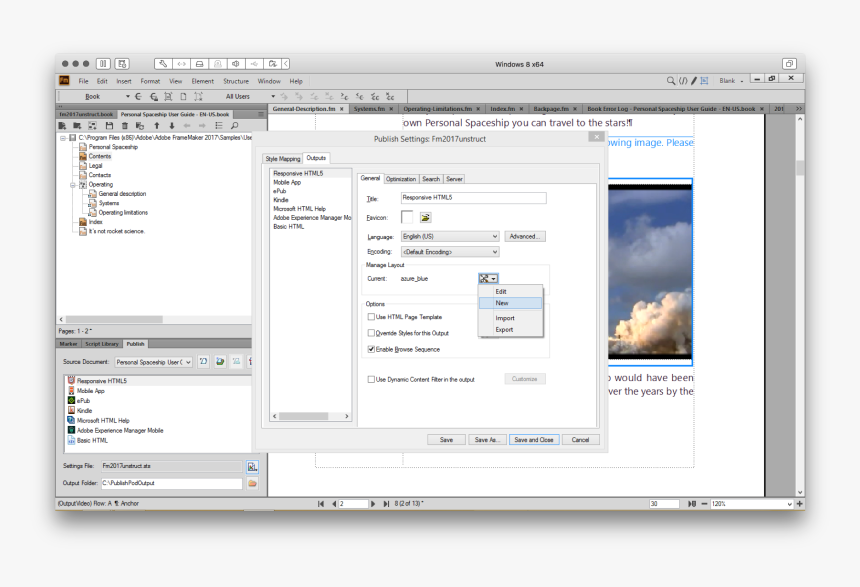Switch to the Script Library tab

pyautogui.click(x=101, y=344)
